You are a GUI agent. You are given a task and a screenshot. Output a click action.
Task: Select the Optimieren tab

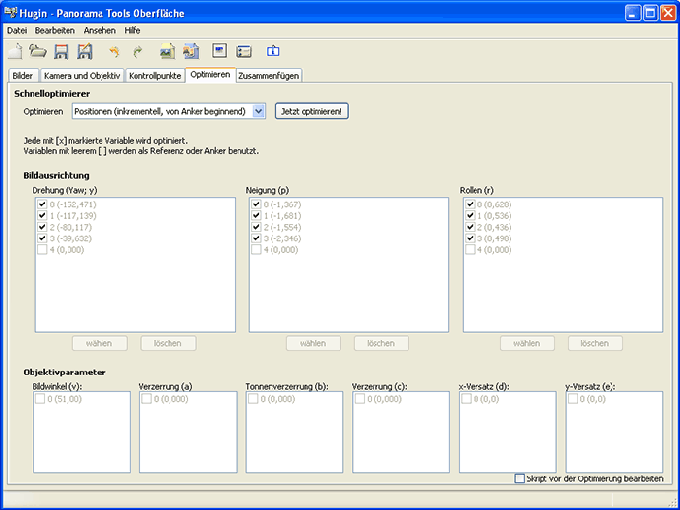pos(210,75)
